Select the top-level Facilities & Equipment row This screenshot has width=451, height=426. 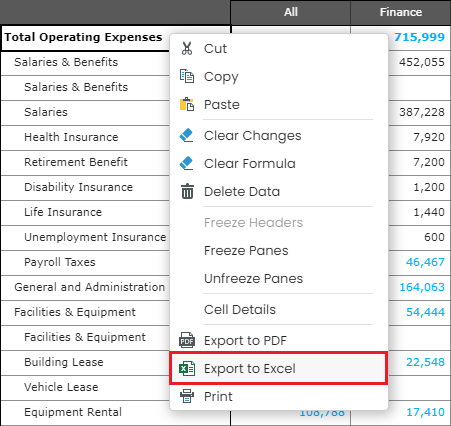(75, 312)
